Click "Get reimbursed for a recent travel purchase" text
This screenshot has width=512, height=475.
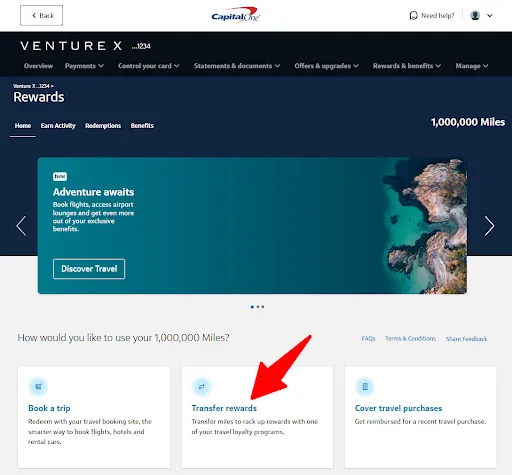click(x=420, y=422)
